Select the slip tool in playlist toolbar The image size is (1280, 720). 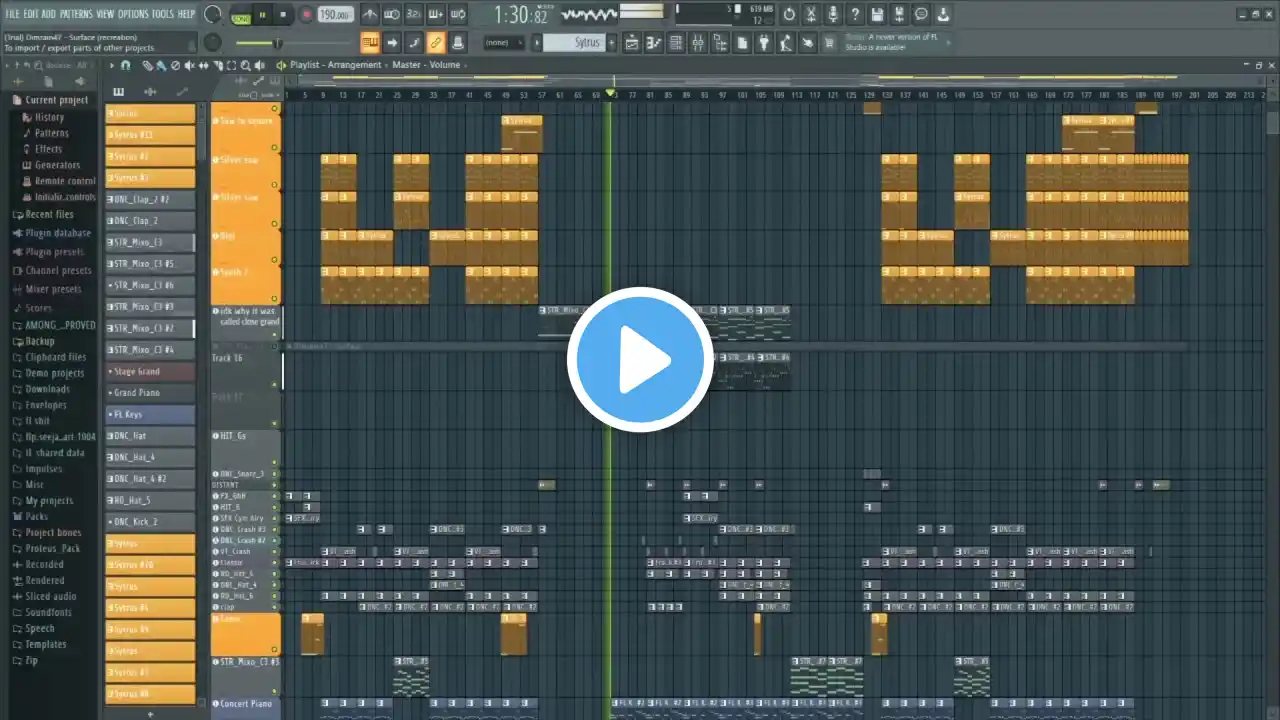[203, 65]
